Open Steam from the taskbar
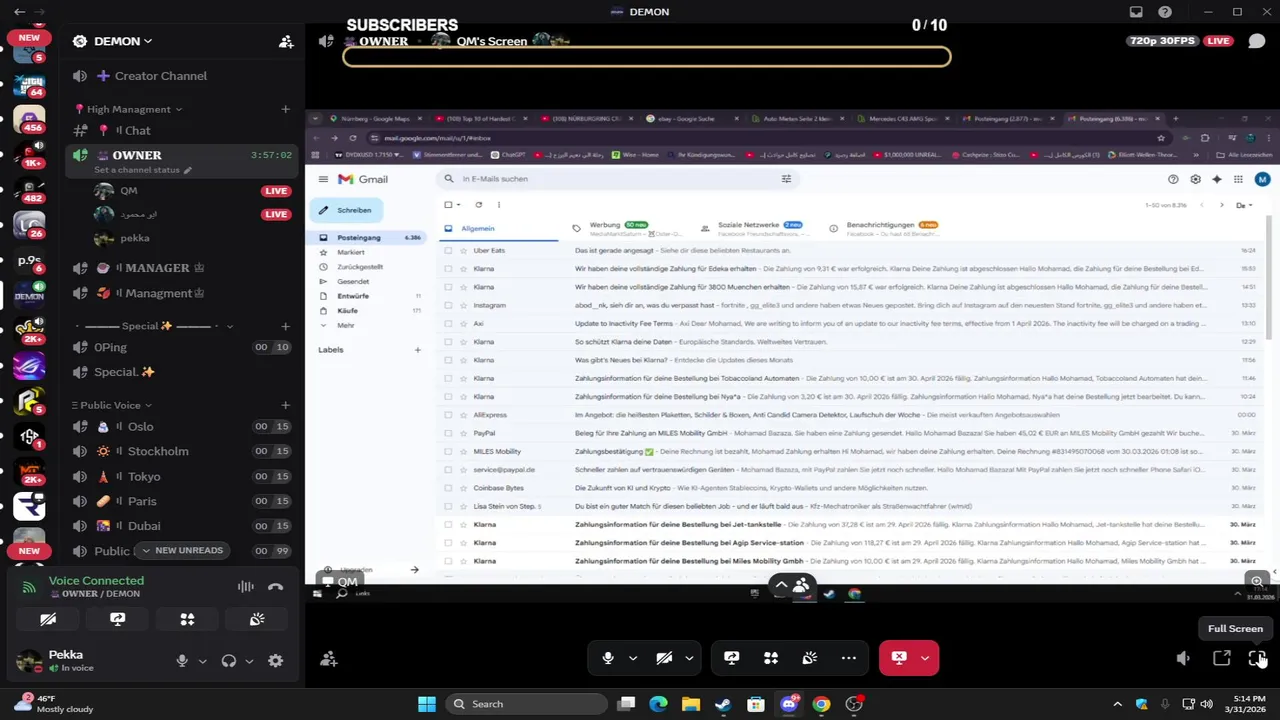1280x720 pixels. (723, 704)
